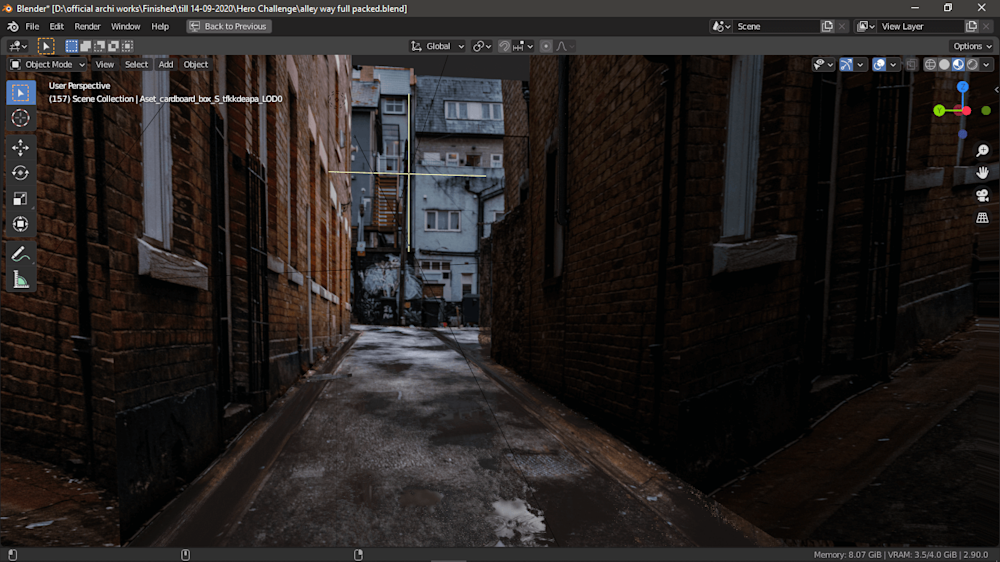The height and width of the screenshot is (562, 1000).
Task: Click the Zoom view magnifier icon
Action: (982, 151)
